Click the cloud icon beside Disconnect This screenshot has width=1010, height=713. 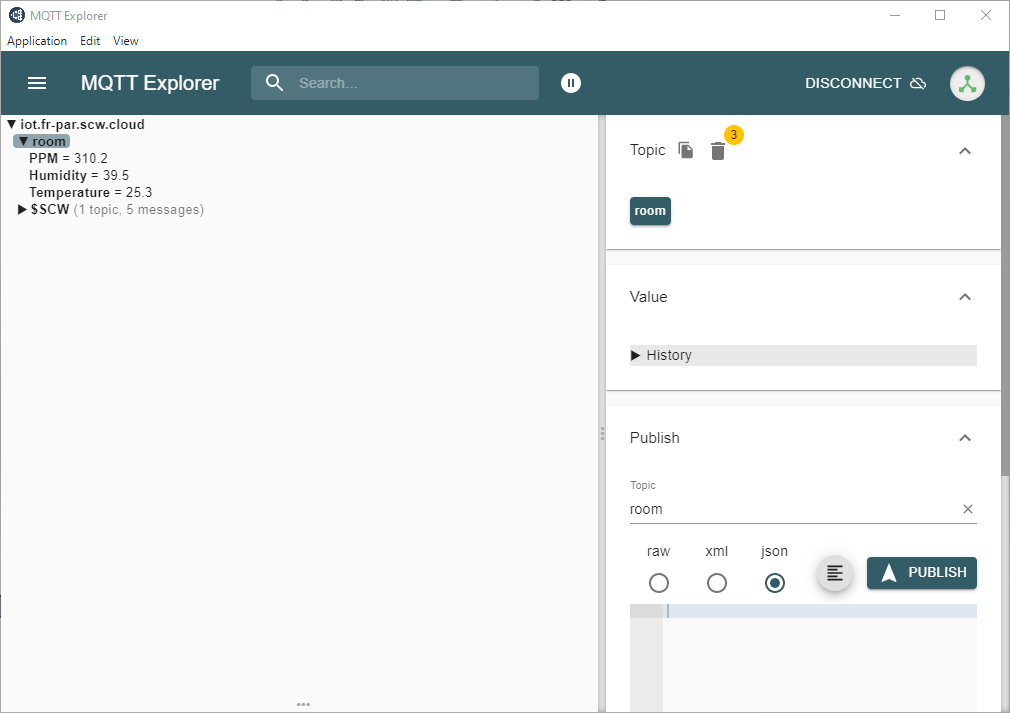coord(918,83)
